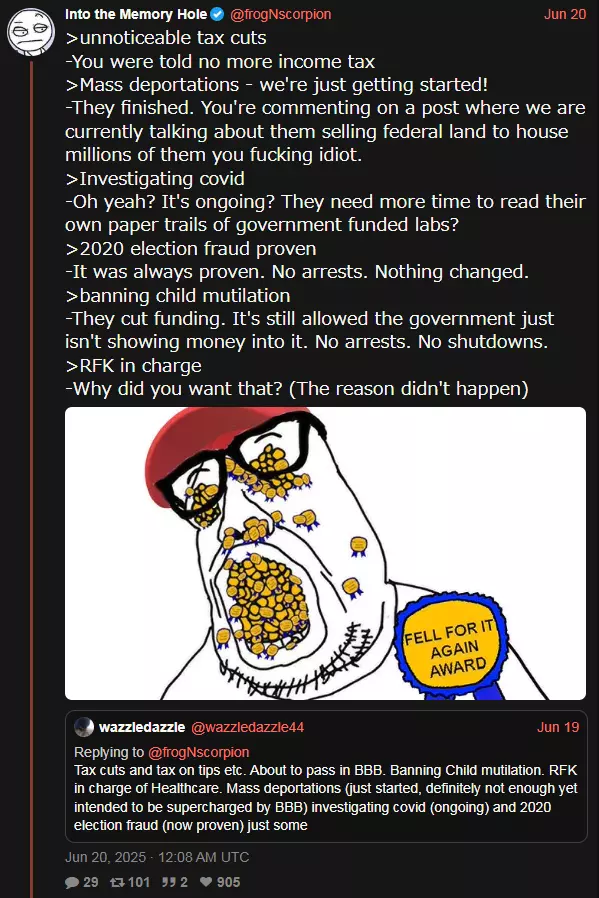Viewport: 599px width, 898px height.
Task: Like the post with heart icon
Action: click(206, 882)
